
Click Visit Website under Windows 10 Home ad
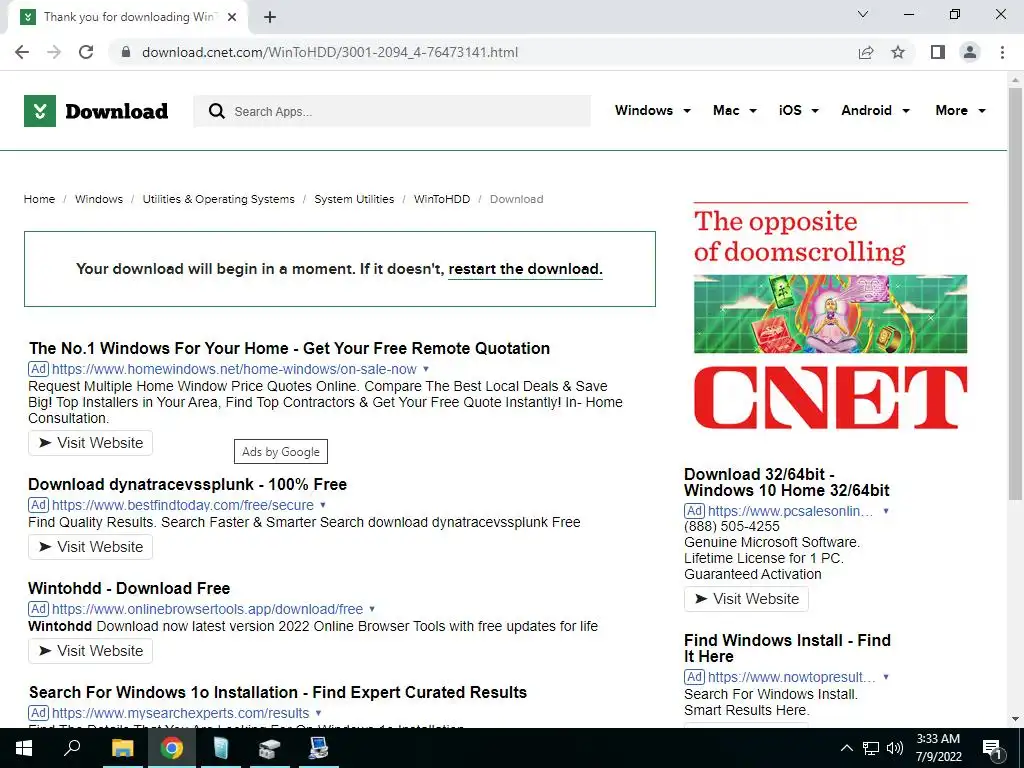point(746,599)
